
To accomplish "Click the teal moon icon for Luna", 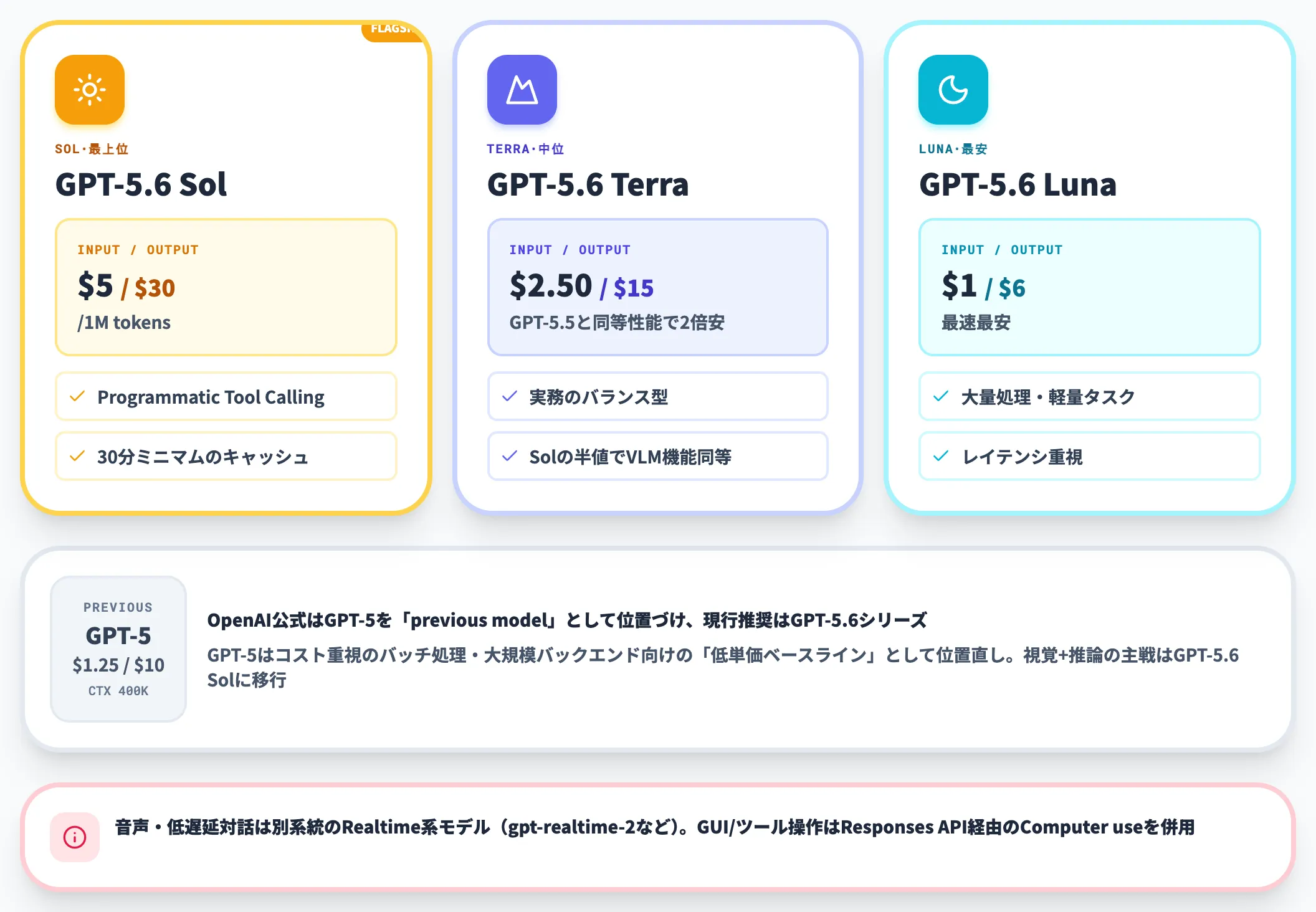I will pos(953,90).
